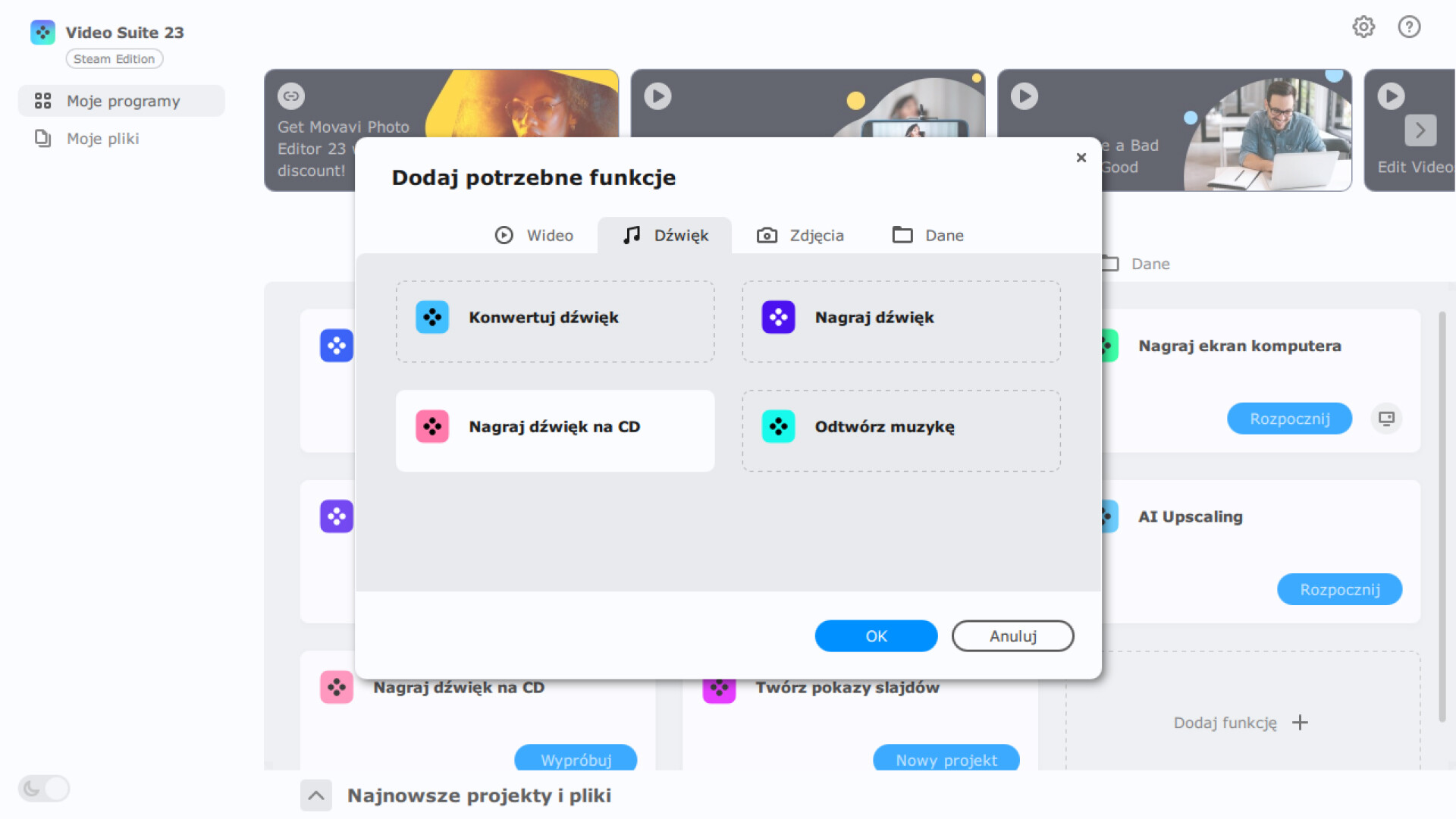Click the vertical scrollbar on right edge
This screenshot has width=1456, height=819.
(1442, 516)
